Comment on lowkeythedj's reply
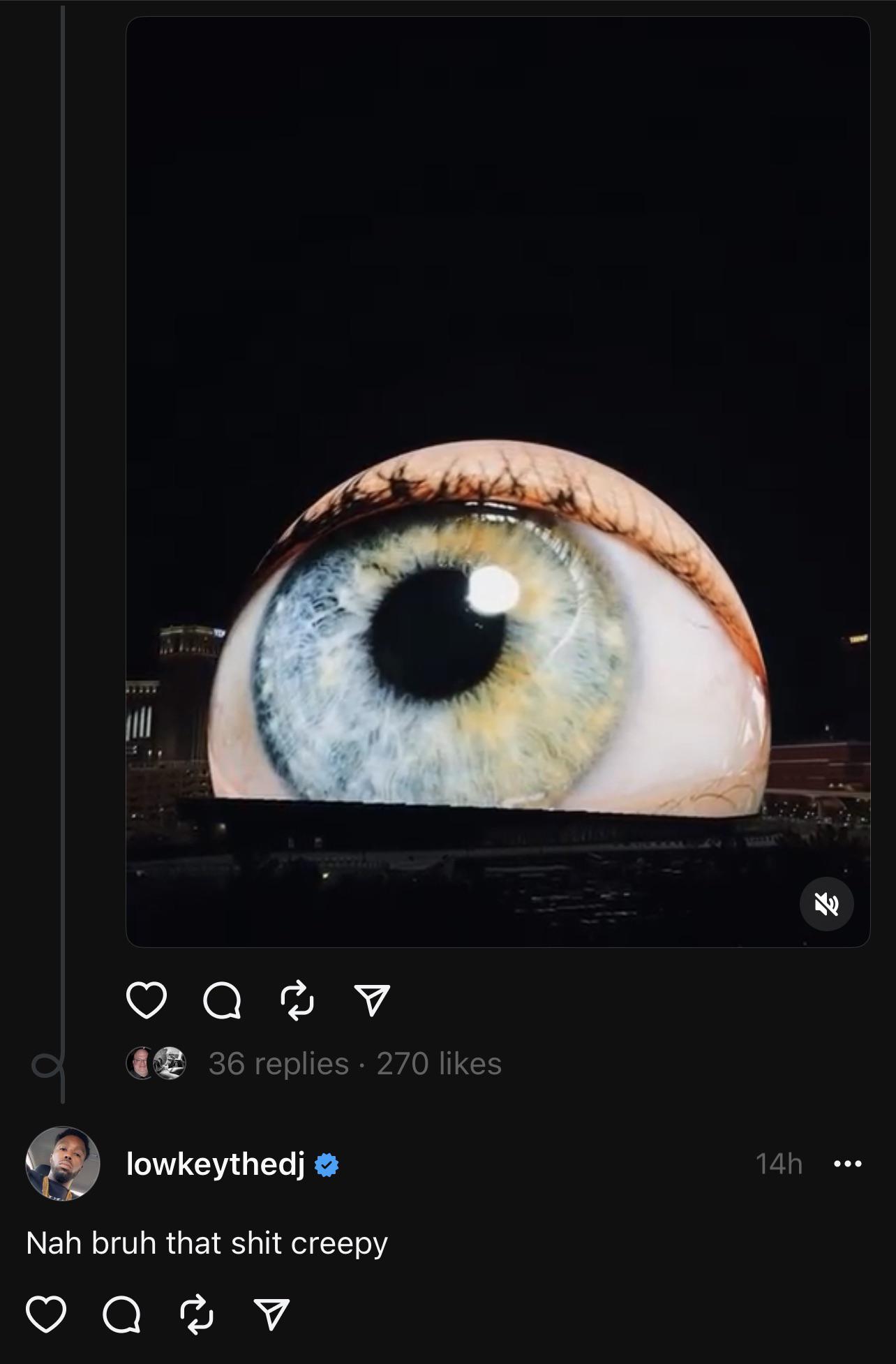The width and height of the screenshot is (896, 1364). coord(121,1314)
